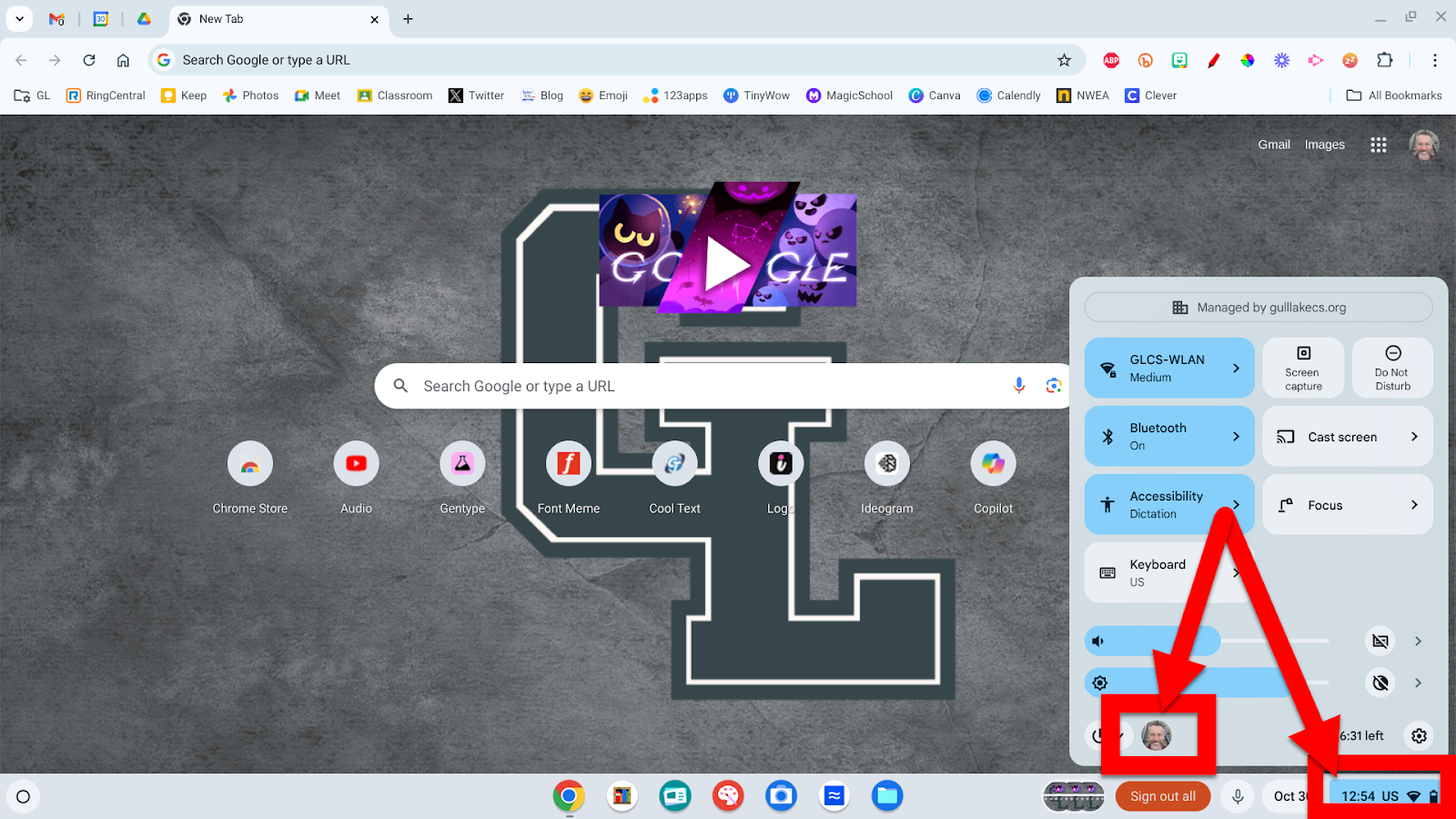Open the Chrome Store shortcut tile
The width and height of the screenshot is (1456, 819).
tap(250, 479)
